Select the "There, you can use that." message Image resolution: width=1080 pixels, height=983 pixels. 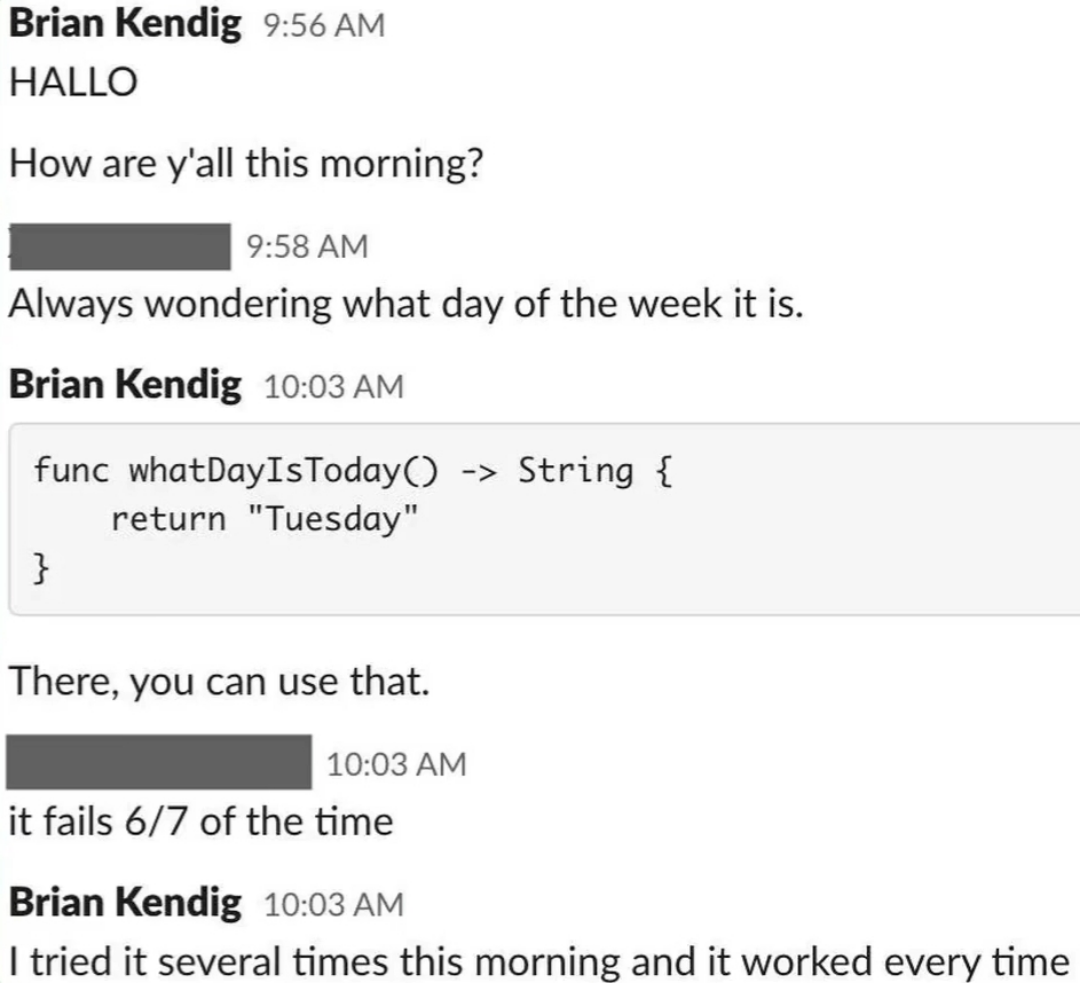click(x=219, y=683)
